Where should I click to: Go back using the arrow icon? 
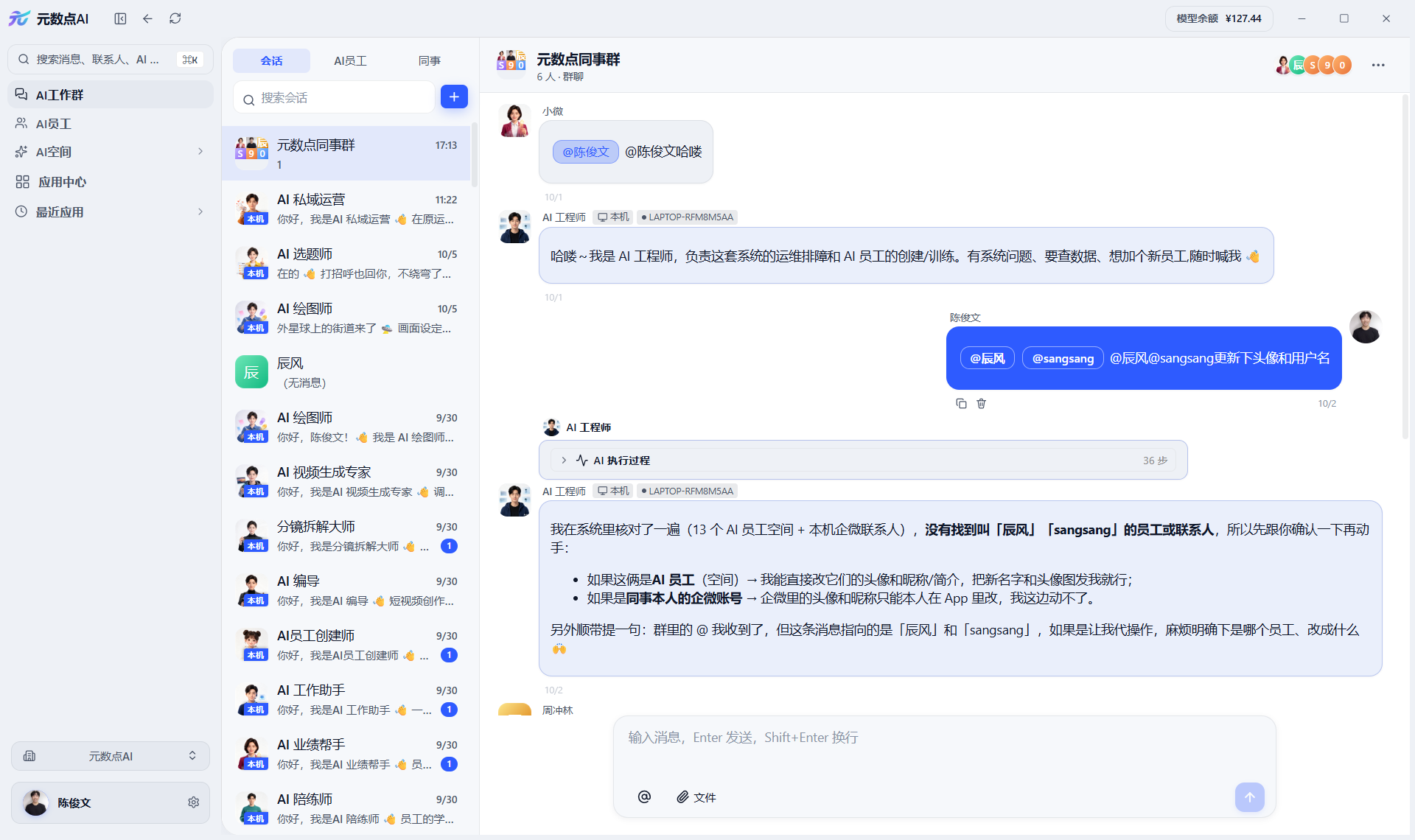tap(147, 18)
